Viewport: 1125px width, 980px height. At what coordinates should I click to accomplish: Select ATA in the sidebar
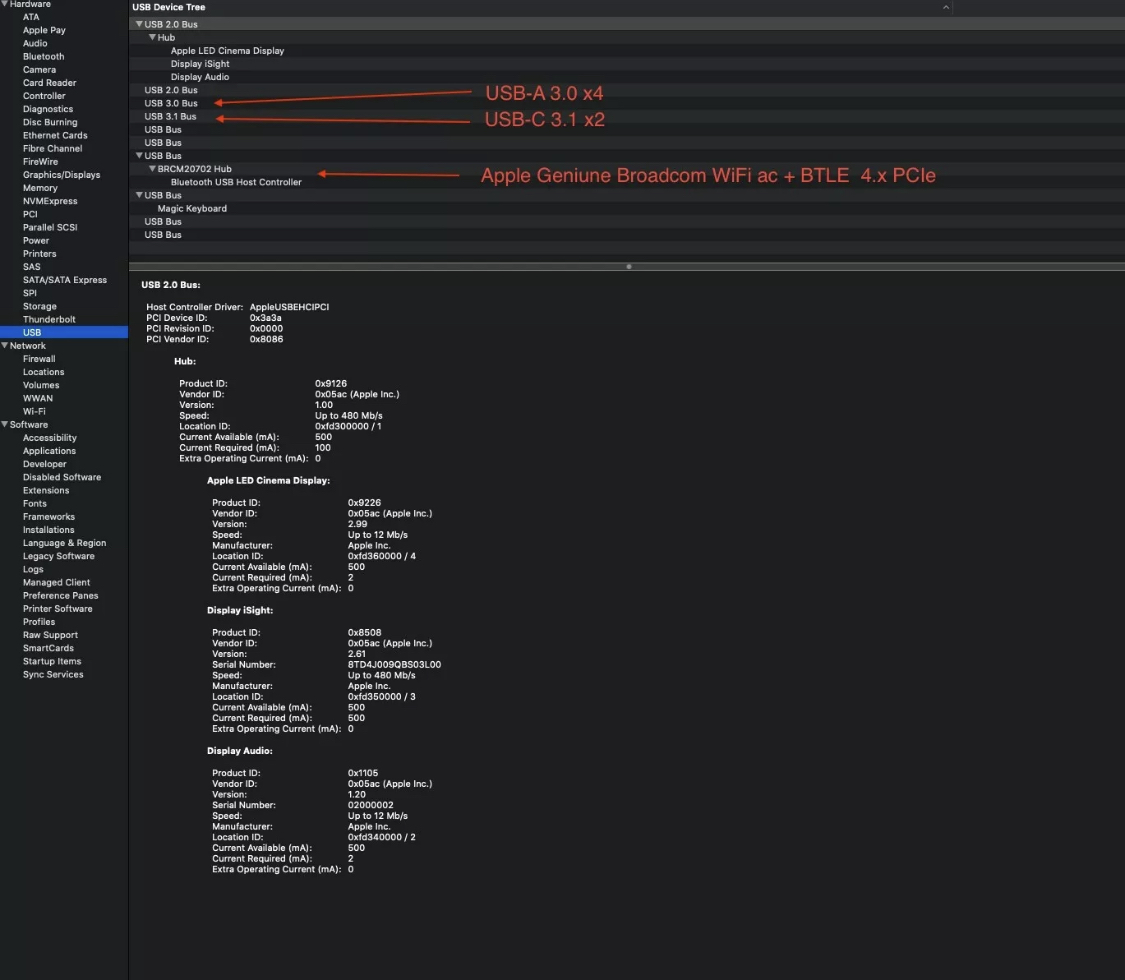tap(31, 17)
